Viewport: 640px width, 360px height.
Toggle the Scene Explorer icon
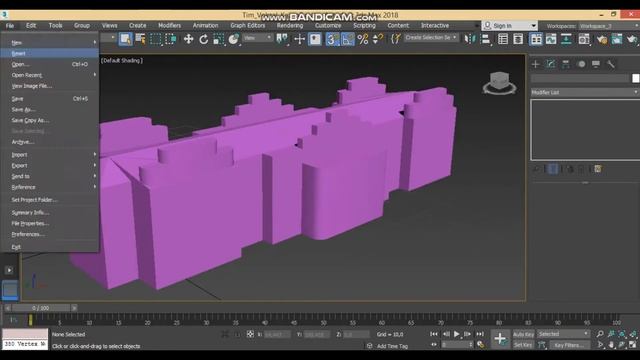coord(503,39)
